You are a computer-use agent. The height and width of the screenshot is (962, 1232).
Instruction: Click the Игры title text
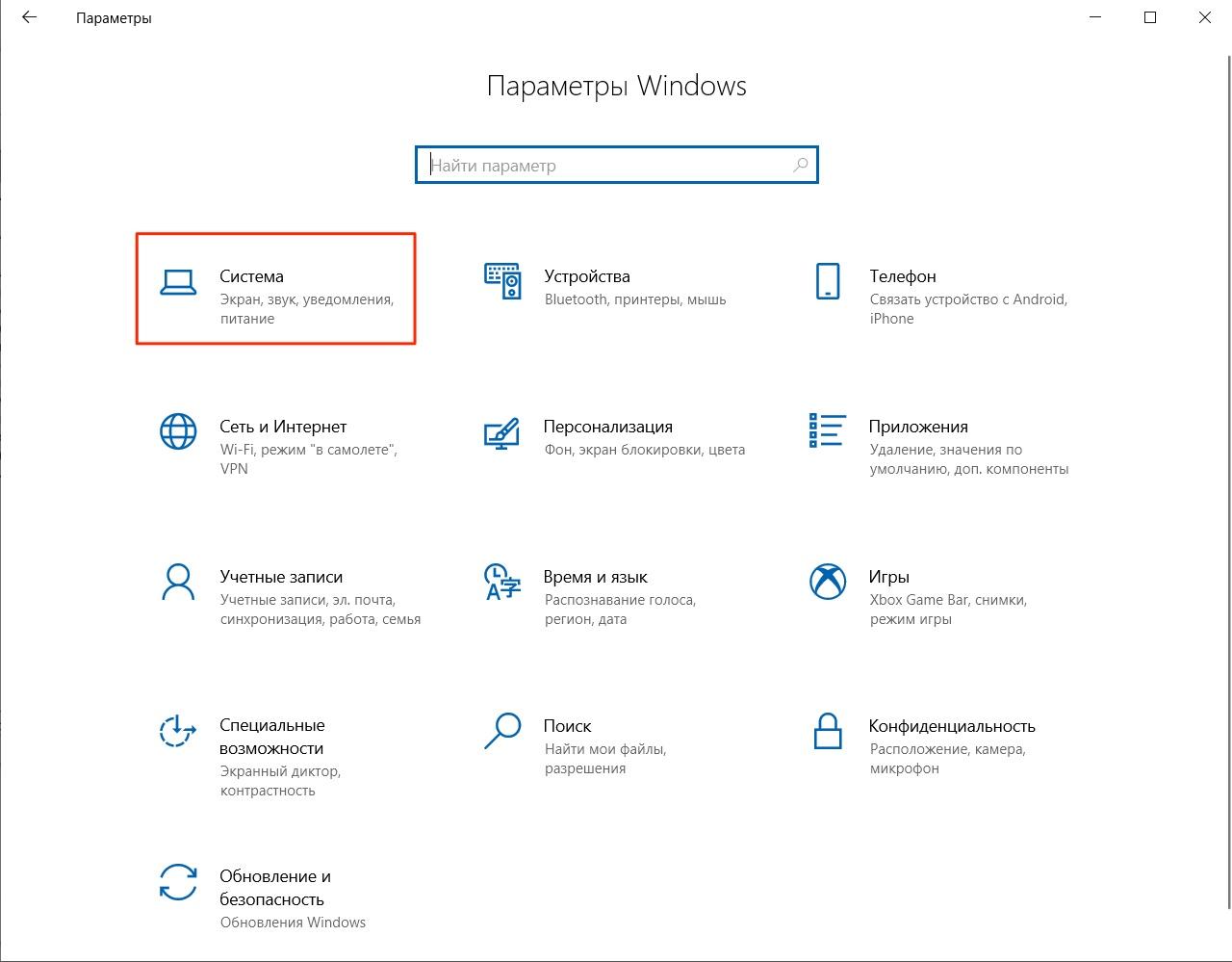pos(889,577)
